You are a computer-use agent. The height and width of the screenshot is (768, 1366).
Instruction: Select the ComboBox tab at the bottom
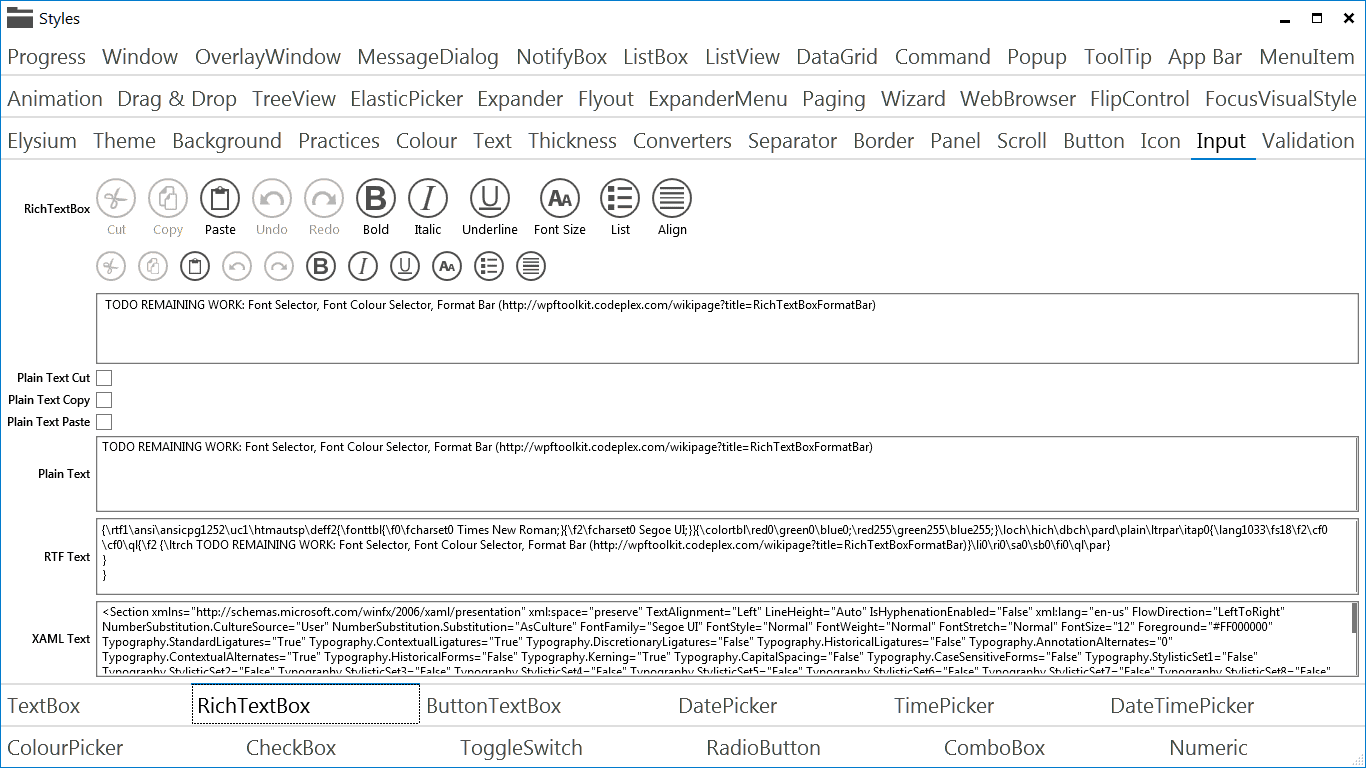pyautogui.click(x=995, y=747)
